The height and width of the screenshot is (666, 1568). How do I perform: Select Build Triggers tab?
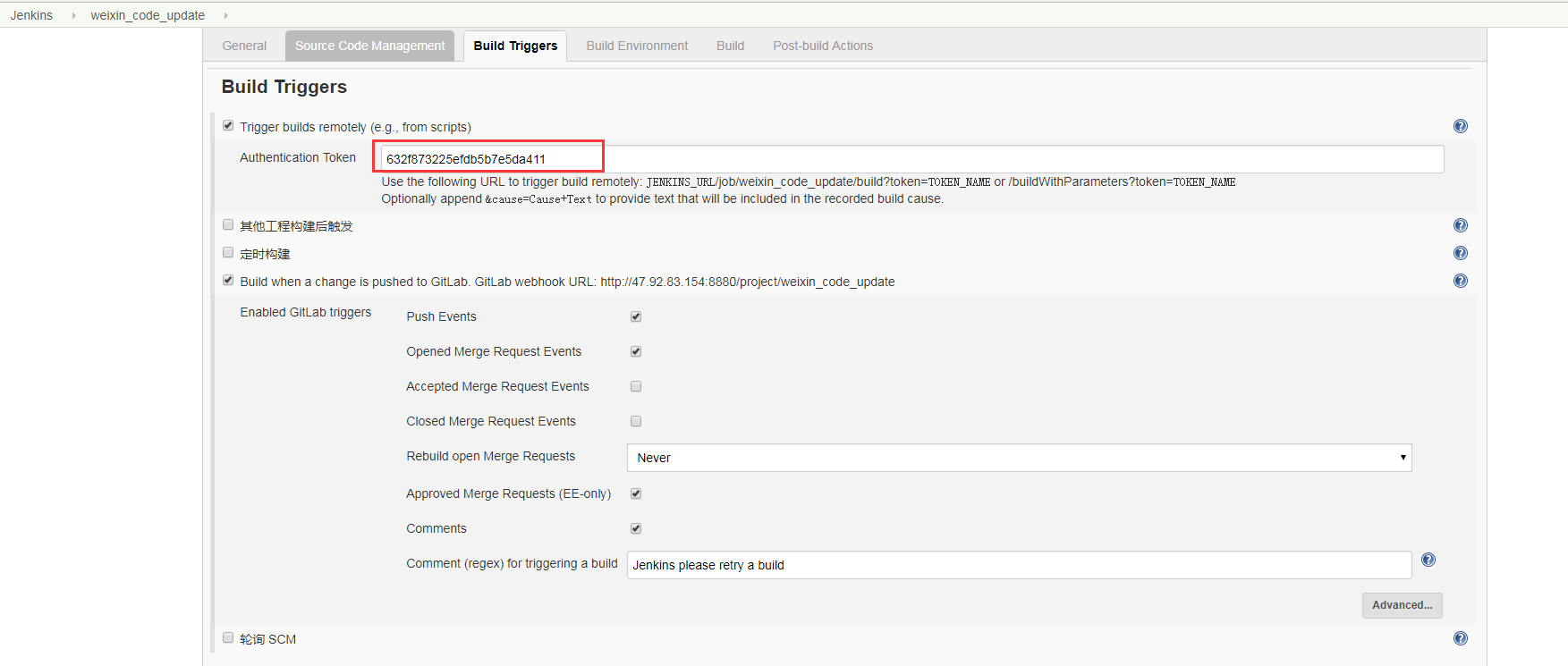pyautogui.click(x=515, y=46)
